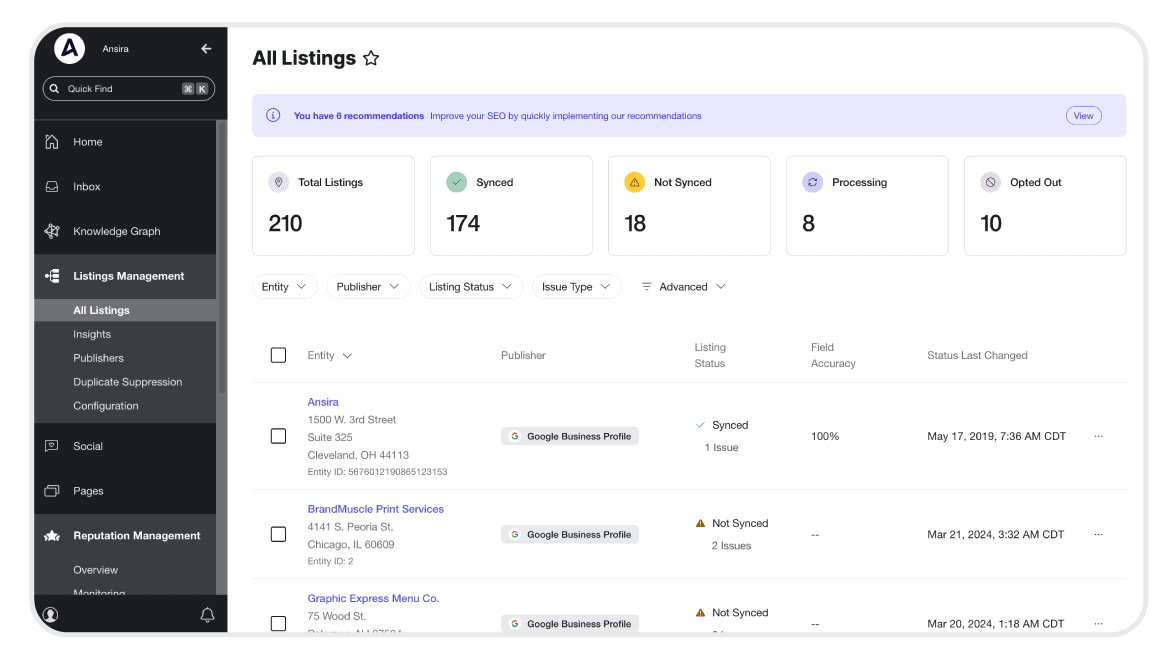The width and height of the screenshot is (1171, 665).
Task: Select the Total Listings card showing 210
Action: (333, 205)
